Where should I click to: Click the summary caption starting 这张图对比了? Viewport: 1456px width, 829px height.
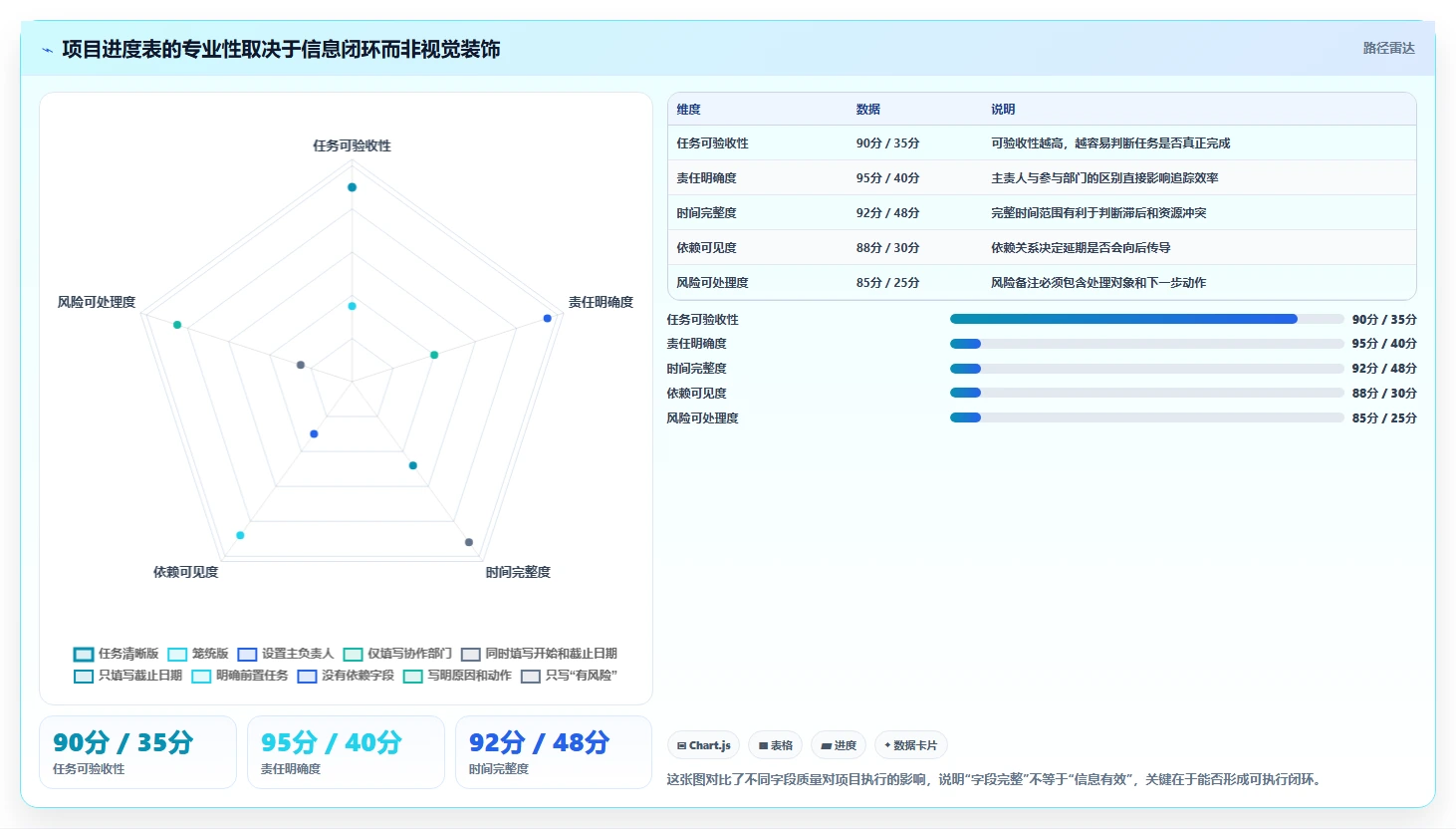tap(996, 779)
